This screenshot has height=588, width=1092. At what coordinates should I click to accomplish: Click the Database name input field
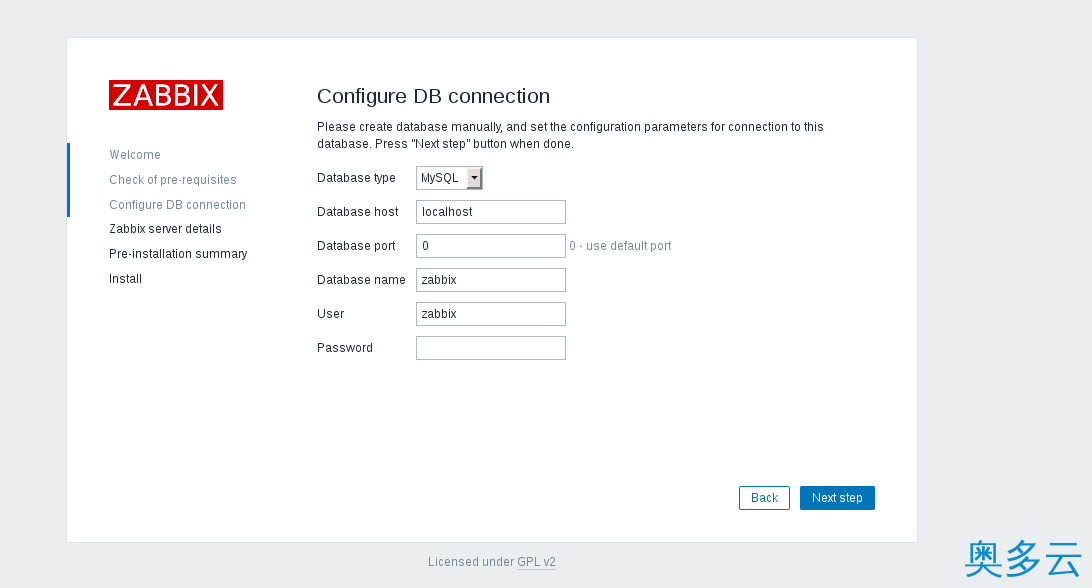point(490,280)
